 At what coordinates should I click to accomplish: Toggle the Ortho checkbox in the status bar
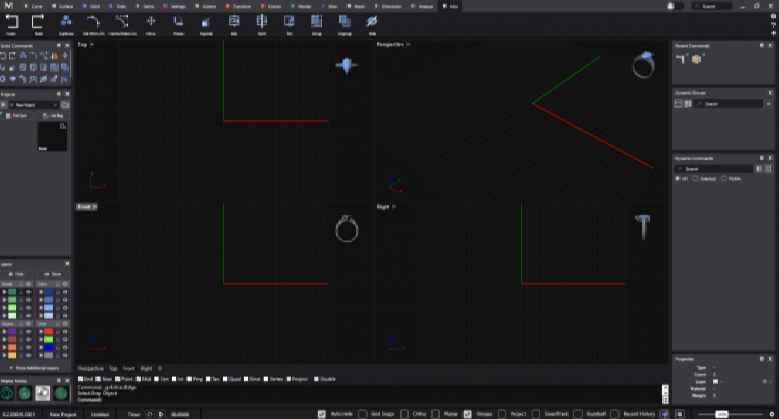coord(404,414)
